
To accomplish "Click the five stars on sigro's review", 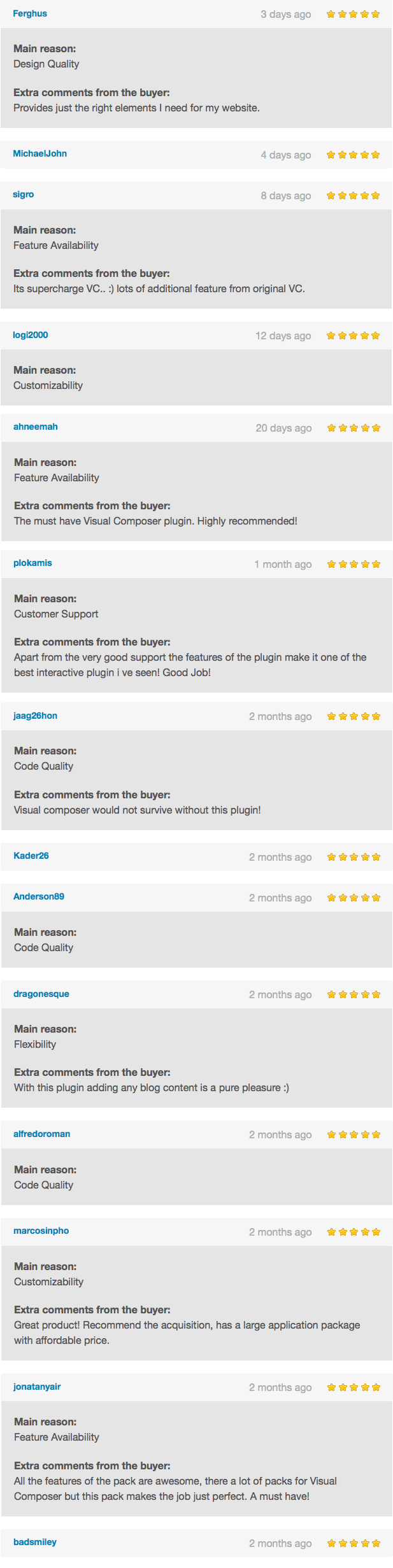I will click(x=353, y=195).
